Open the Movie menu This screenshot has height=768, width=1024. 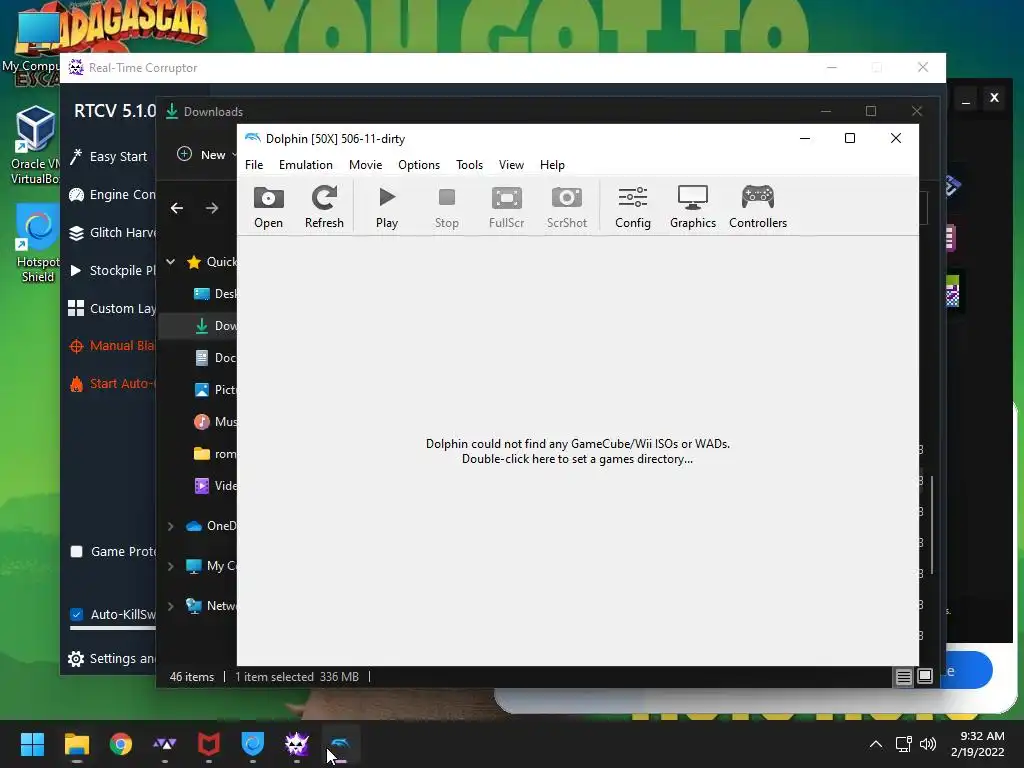(x=366, y=165)
